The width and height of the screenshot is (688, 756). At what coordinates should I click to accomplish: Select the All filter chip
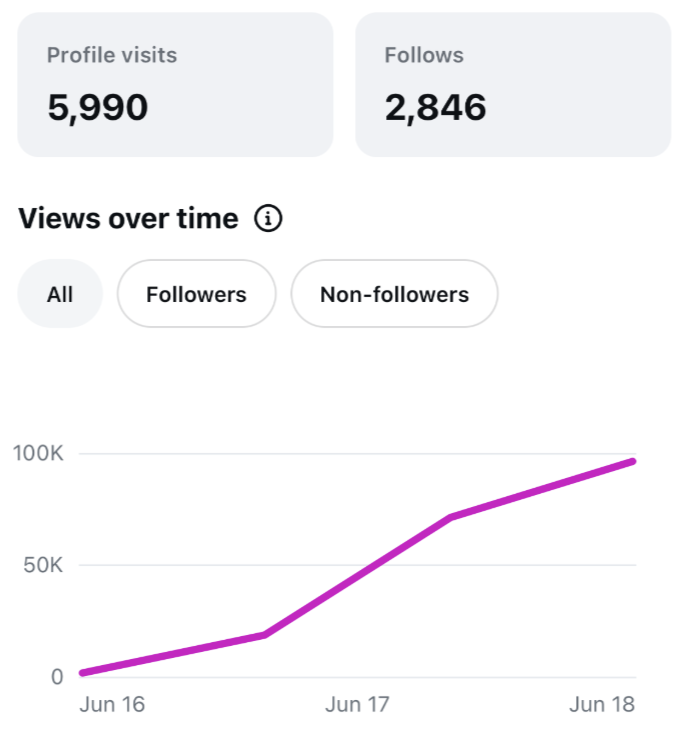pos(60,294)
